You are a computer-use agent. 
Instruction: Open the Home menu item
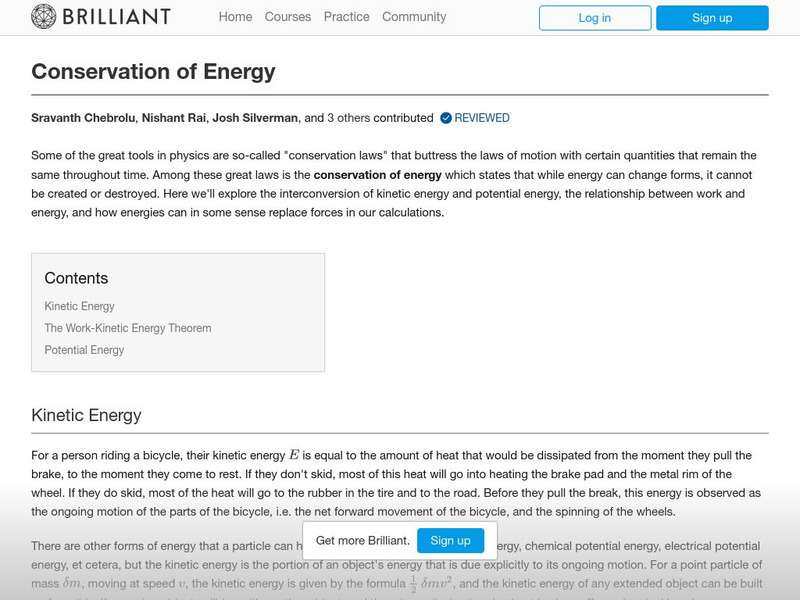(x=235, y=17)
